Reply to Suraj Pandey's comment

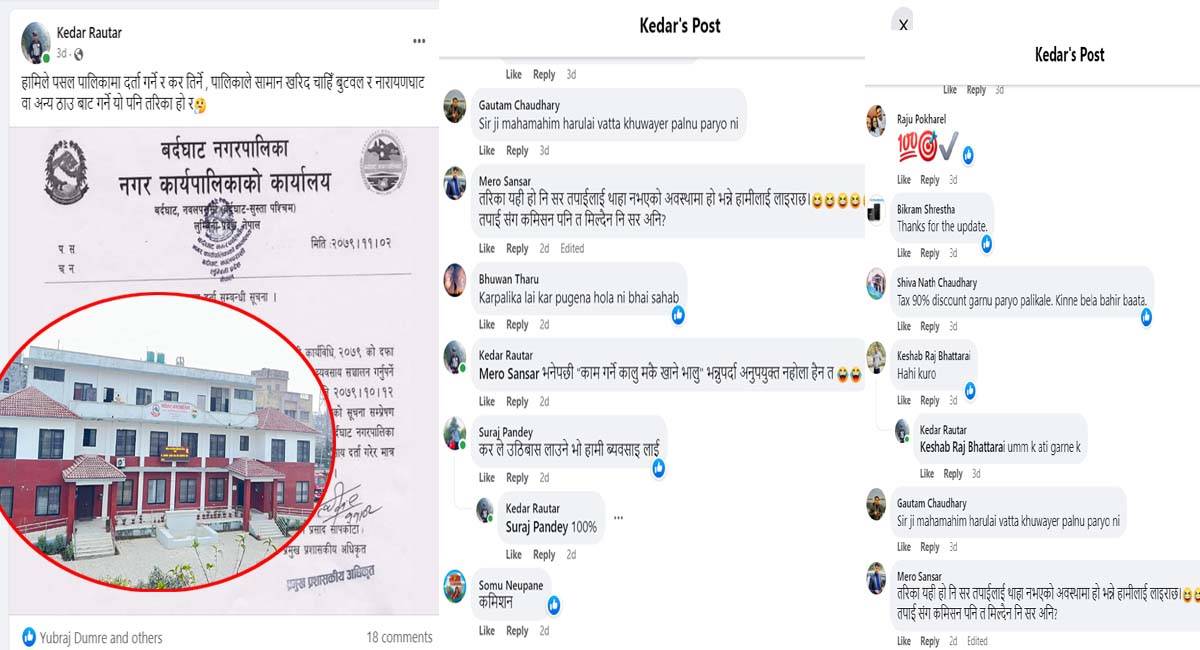pyautogui.click(x=516, y=478)
